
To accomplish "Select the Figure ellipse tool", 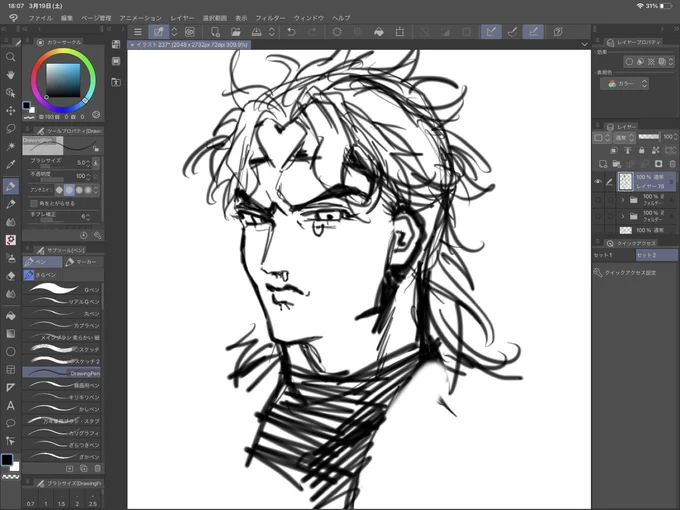I will [x=10, y=351].
